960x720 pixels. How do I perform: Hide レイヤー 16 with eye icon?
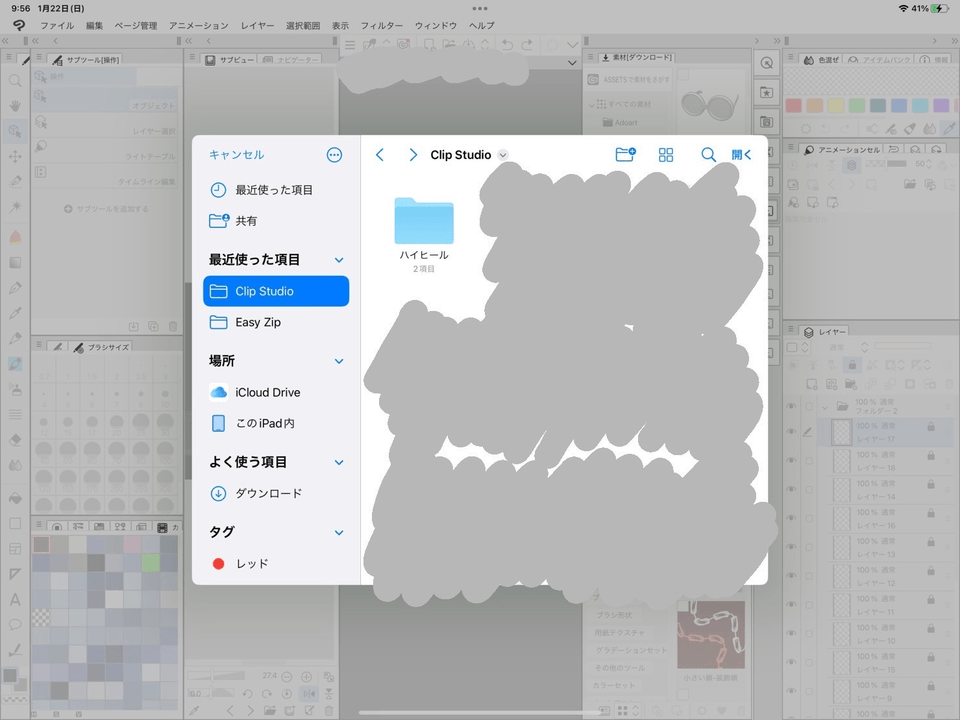(x=792, y=518)
